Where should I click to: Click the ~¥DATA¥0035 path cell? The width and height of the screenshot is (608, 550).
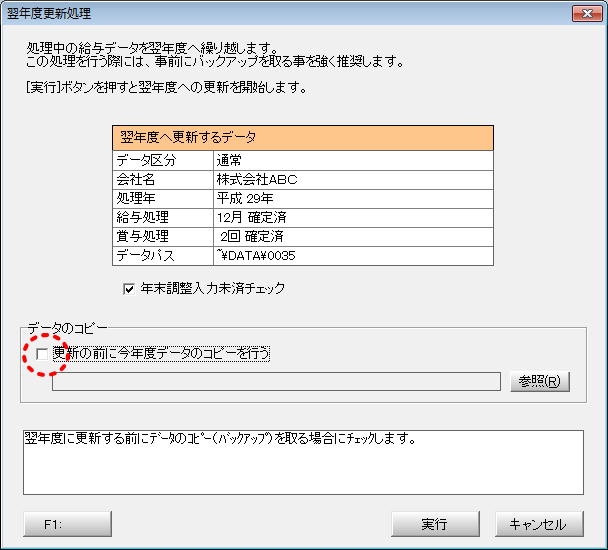point(353,256)
